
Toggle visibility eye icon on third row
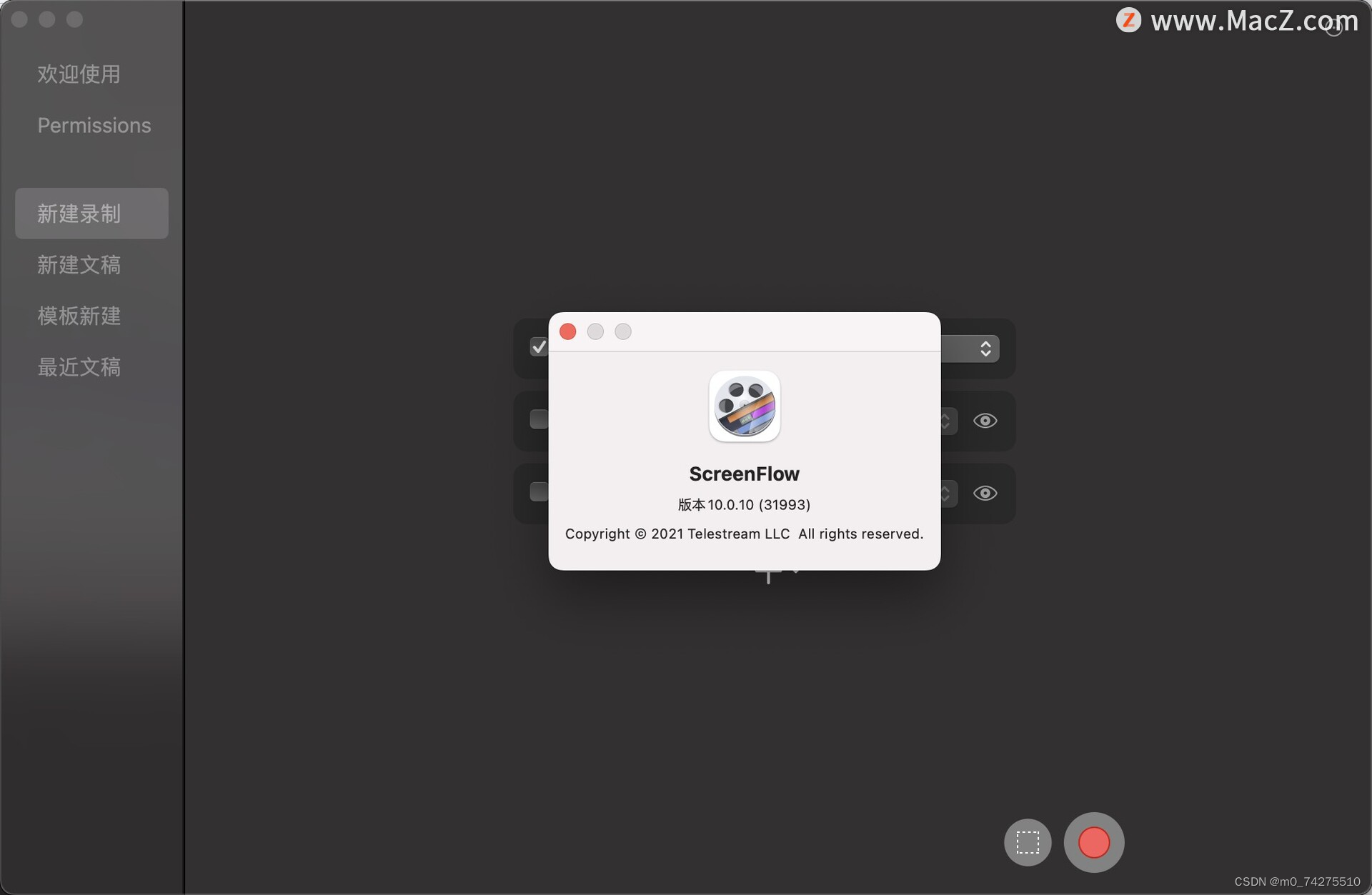[x=985, y=492]
